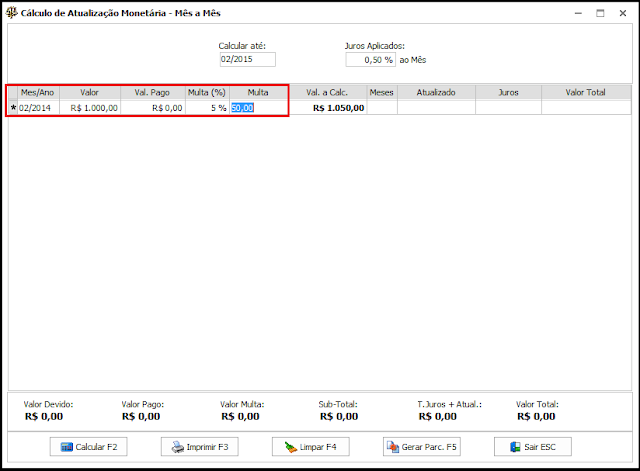The height and width of the screenshot is (471, 640).
Task: Select the Juros column header
Action: pyautogui.click(x=508, y=93)
